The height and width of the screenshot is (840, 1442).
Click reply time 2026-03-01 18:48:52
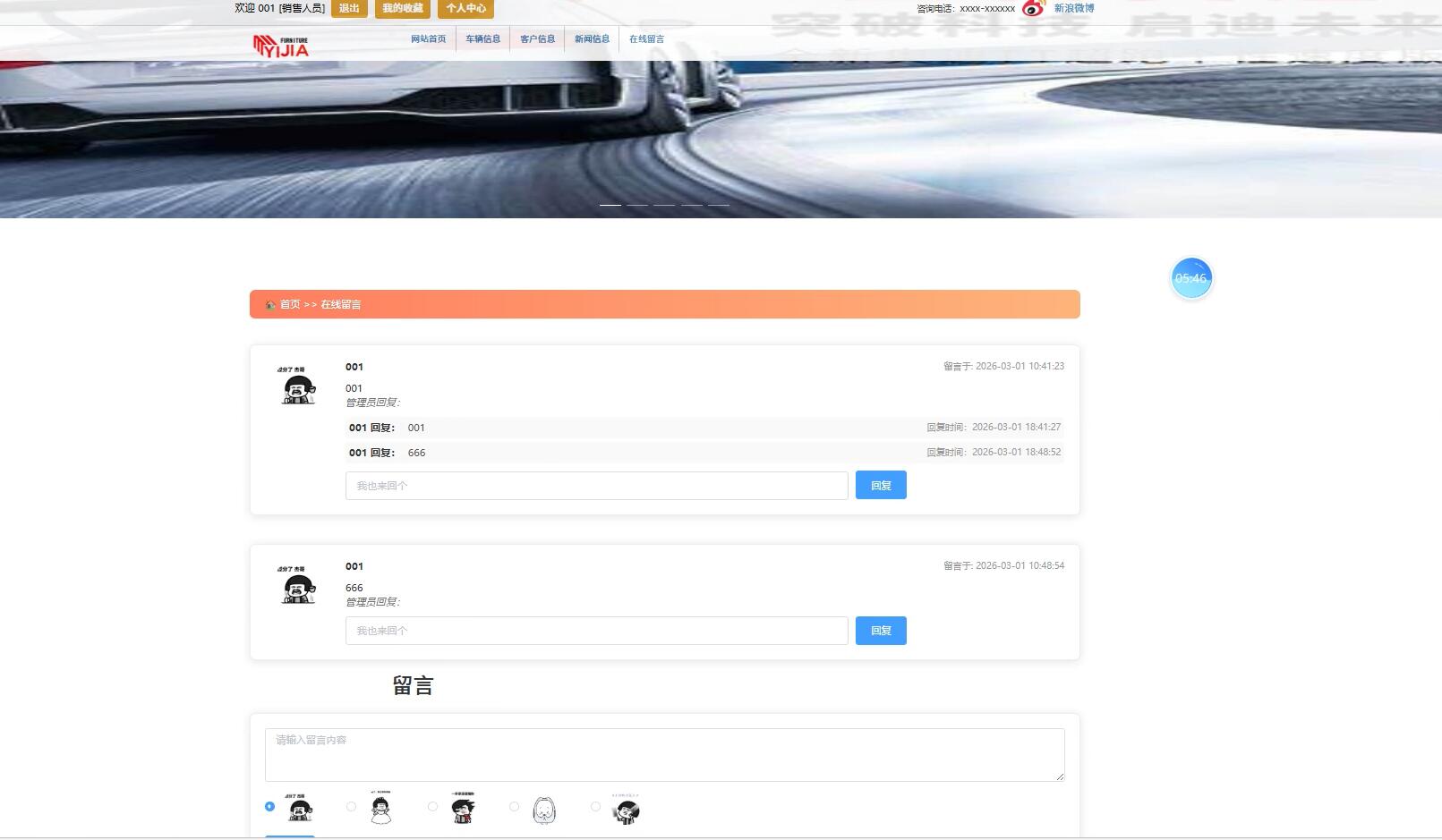click(994, 453)
